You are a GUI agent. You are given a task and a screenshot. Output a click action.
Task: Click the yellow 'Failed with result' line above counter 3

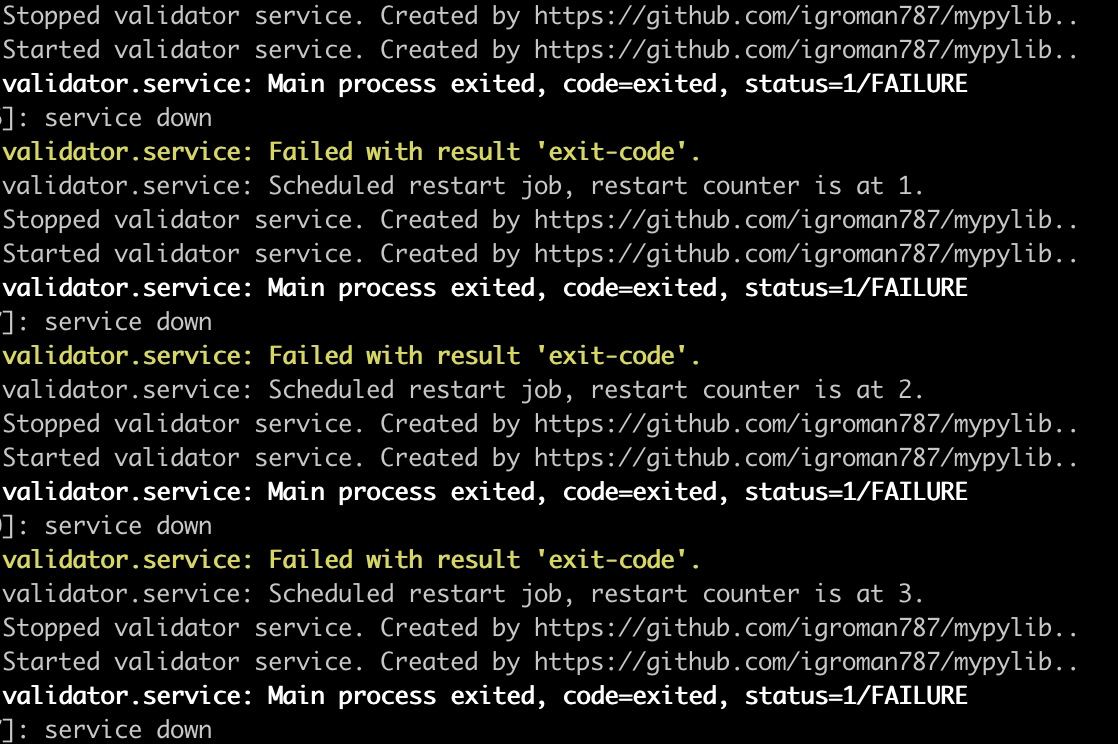(x=352, y=560)
